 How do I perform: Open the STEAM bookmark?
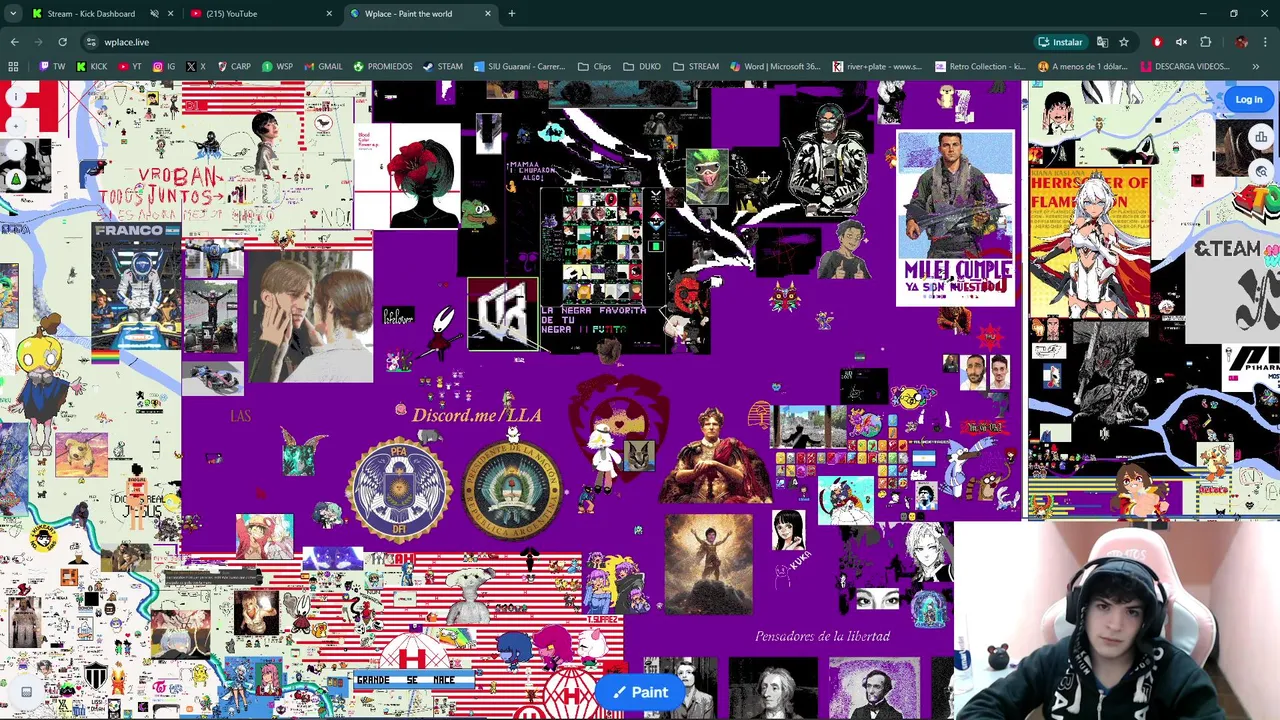click(x=443, y=67)
